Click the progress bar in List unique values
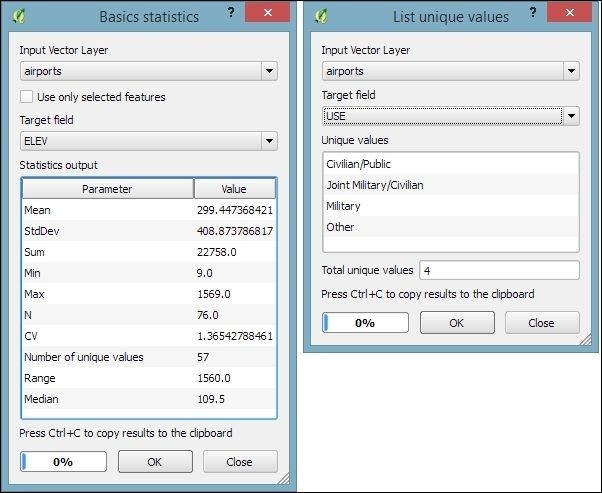Viewport: 602px width, 493px height. [x=365, y=323]
